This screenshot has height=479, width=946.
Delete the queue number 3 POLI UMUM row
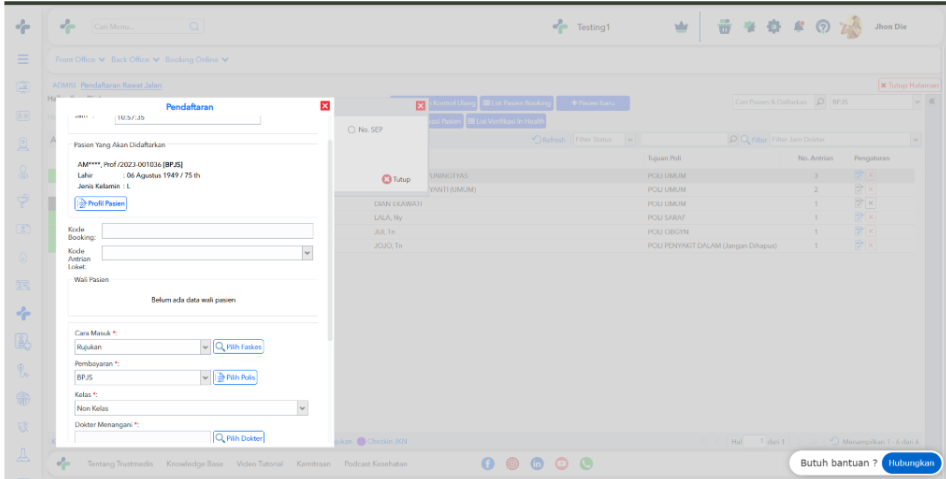(871, 176)
